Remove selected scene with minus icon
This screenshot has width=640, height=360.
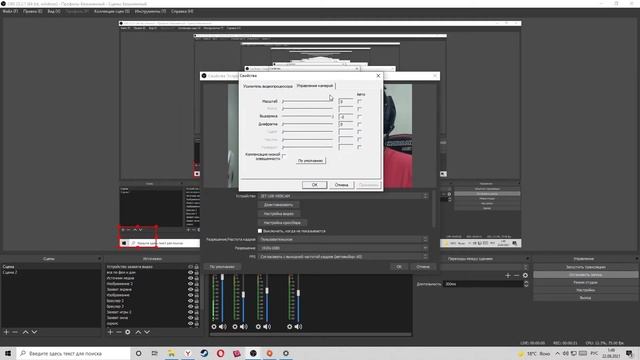[15, 332]
